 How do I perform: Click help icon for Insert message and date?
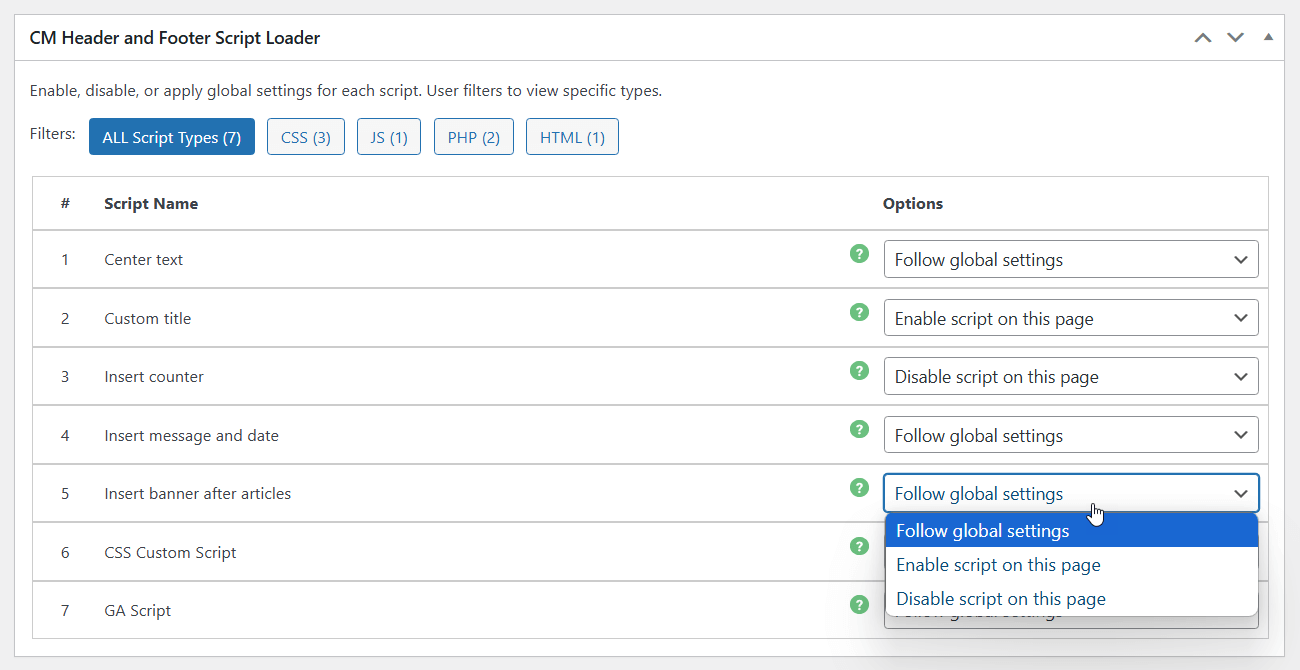click(x=859, y=429)
